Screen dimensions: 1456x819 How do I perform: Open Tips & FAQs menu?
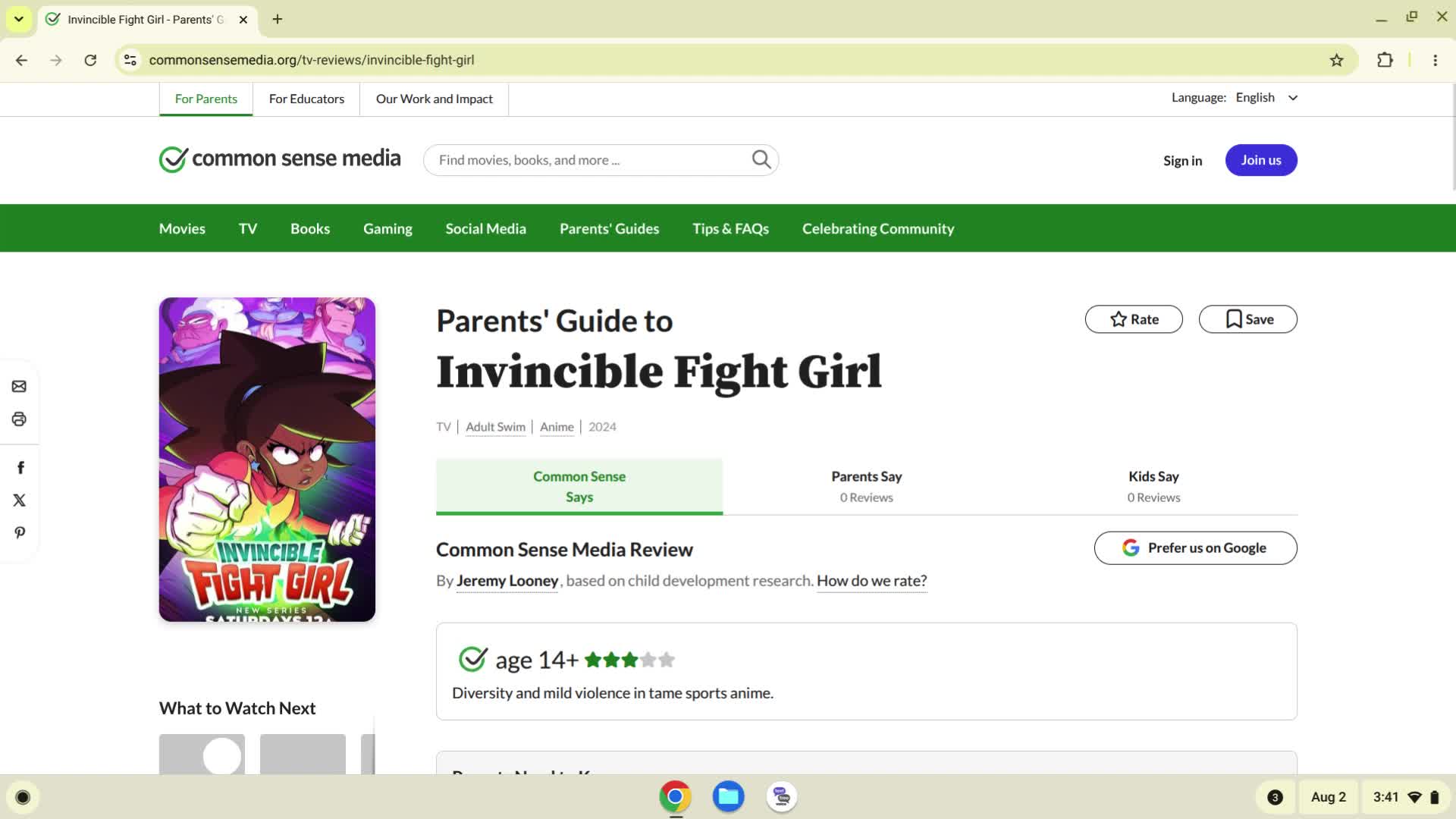730,228
